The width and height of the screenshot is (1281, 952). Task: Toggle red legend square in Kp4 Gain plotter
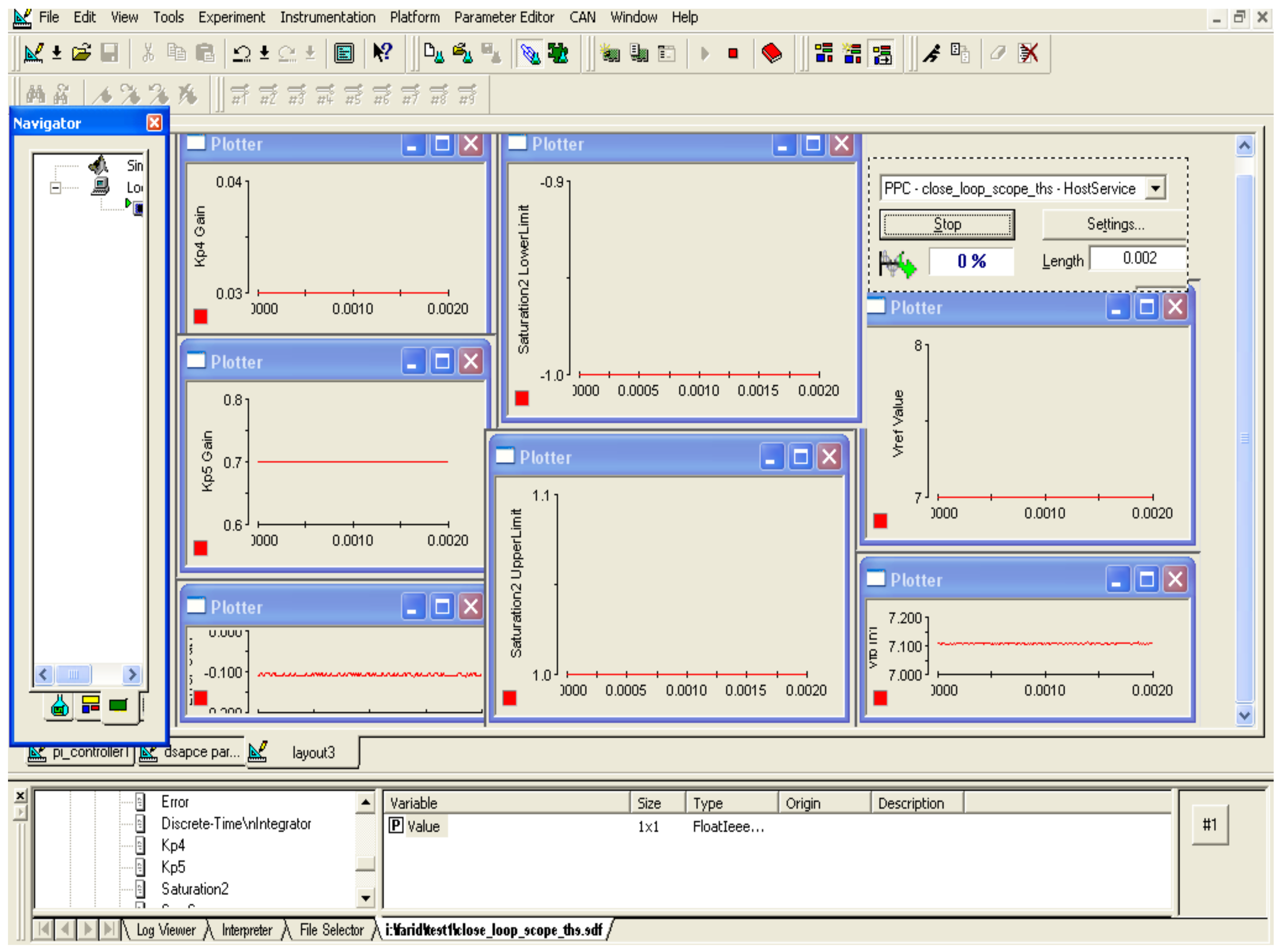coord(201,316)
